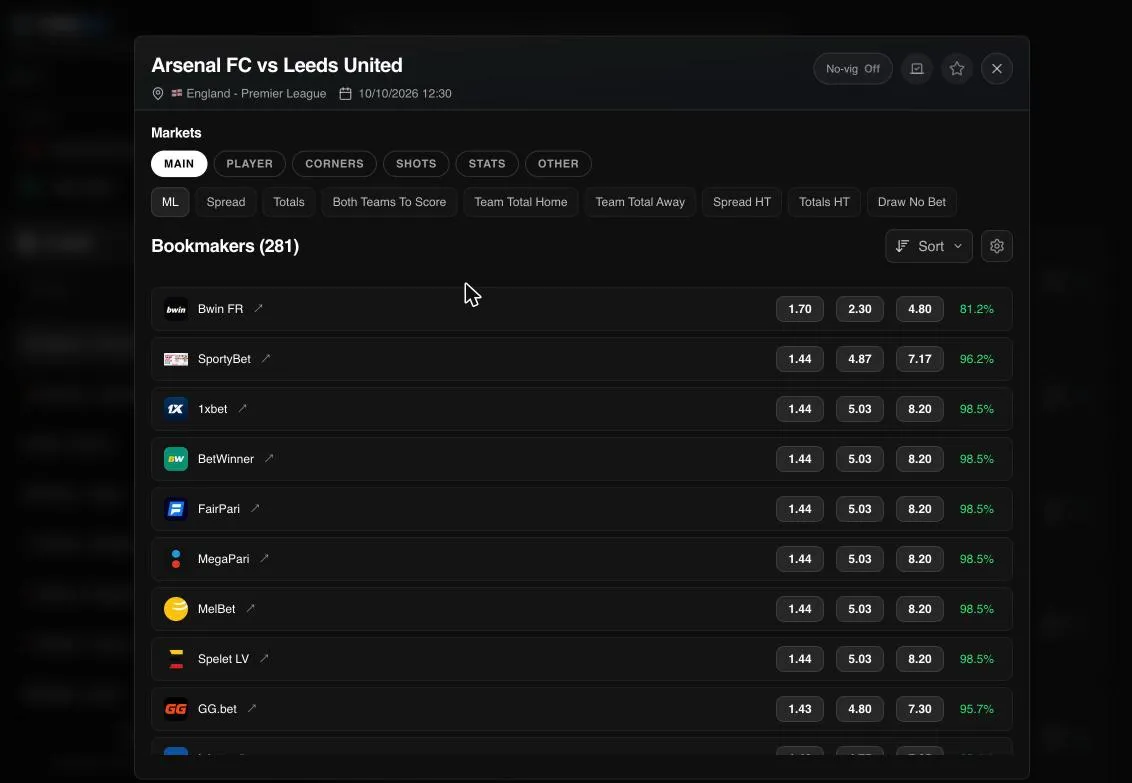Screen dimensions: 1132x783
Task: Click the Bwin FR logo icon
Action: 176,309
